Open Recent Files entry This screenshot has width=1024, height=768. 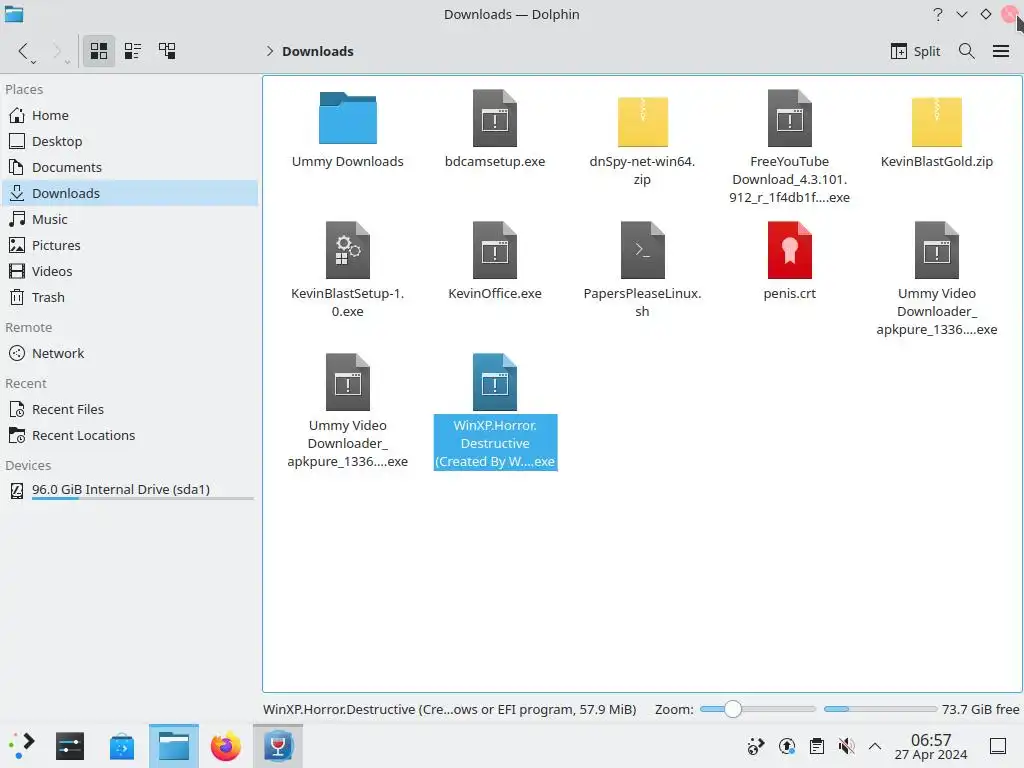pos(129,409)
